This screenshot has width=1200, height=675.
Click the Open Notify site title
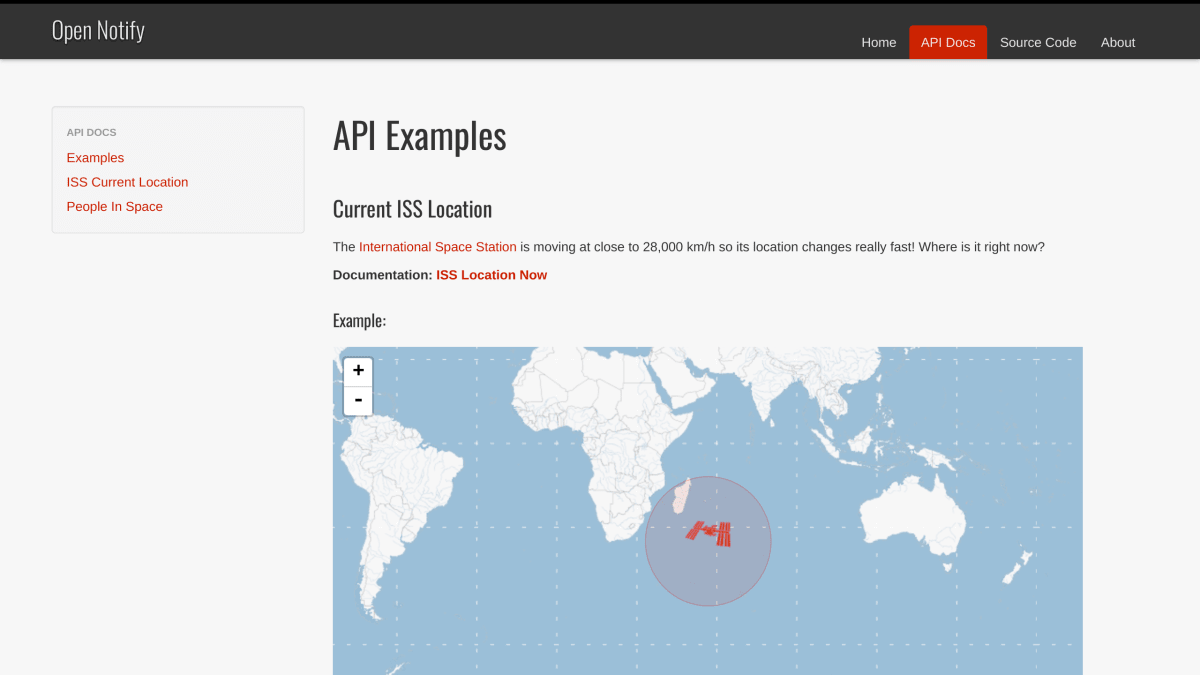[98, 30]
